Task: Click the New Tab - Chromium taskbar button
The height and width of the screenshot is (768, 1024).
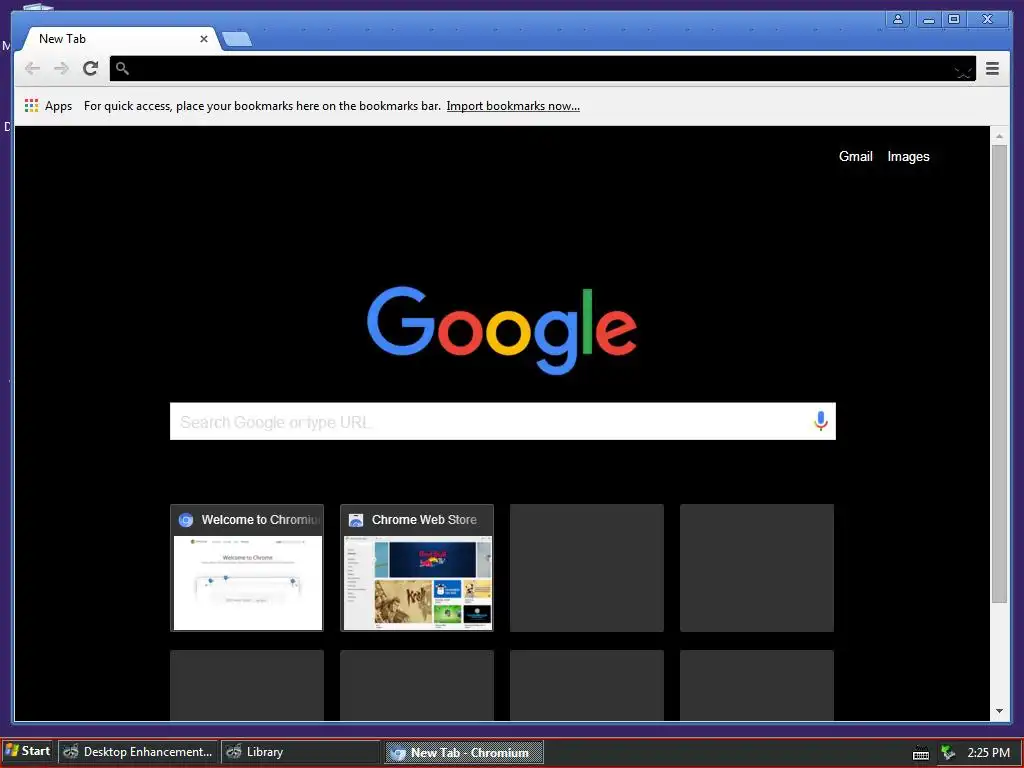Action: click(464, 752)
